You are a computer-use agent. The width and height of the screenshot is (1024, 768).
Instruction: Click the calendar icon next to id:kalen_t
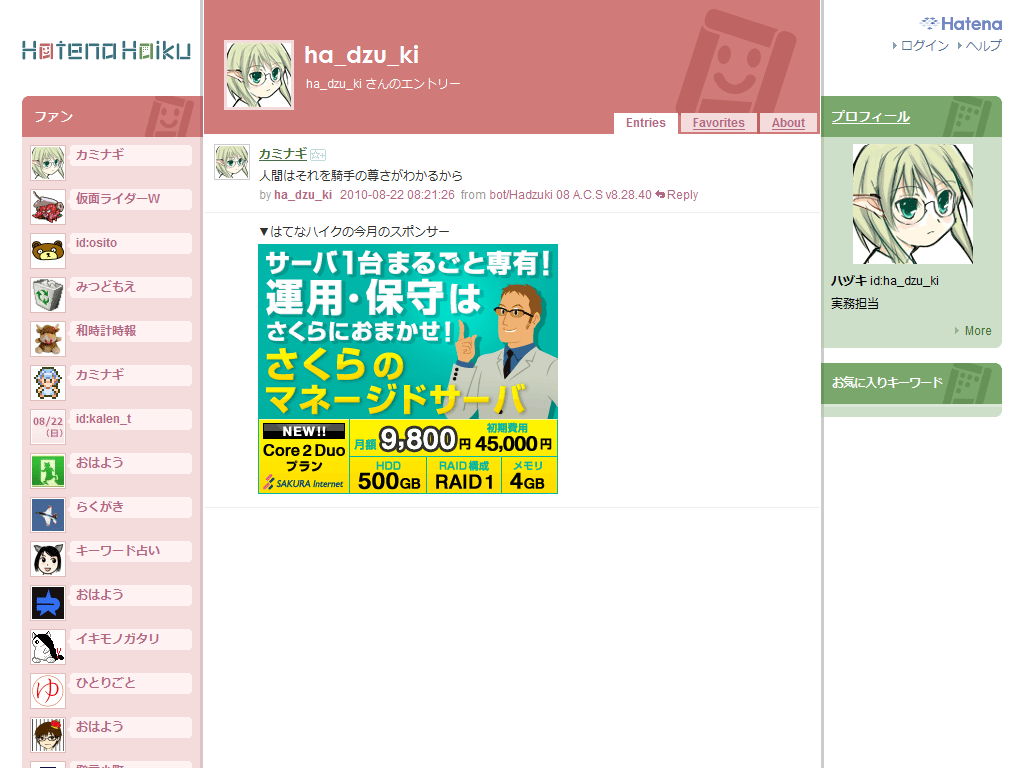coord(48,427)
